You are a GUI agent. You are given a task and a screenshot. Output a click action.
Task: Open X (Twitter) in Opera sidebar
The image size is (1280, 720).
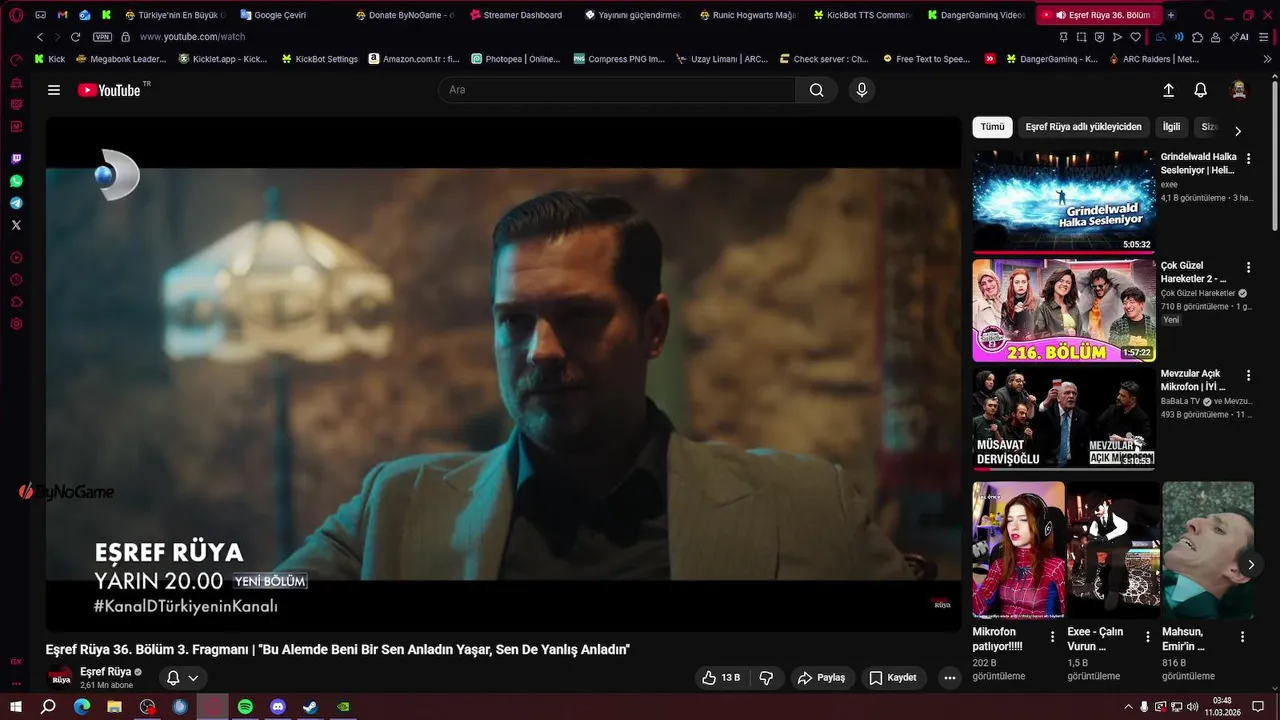coord(16,225)
